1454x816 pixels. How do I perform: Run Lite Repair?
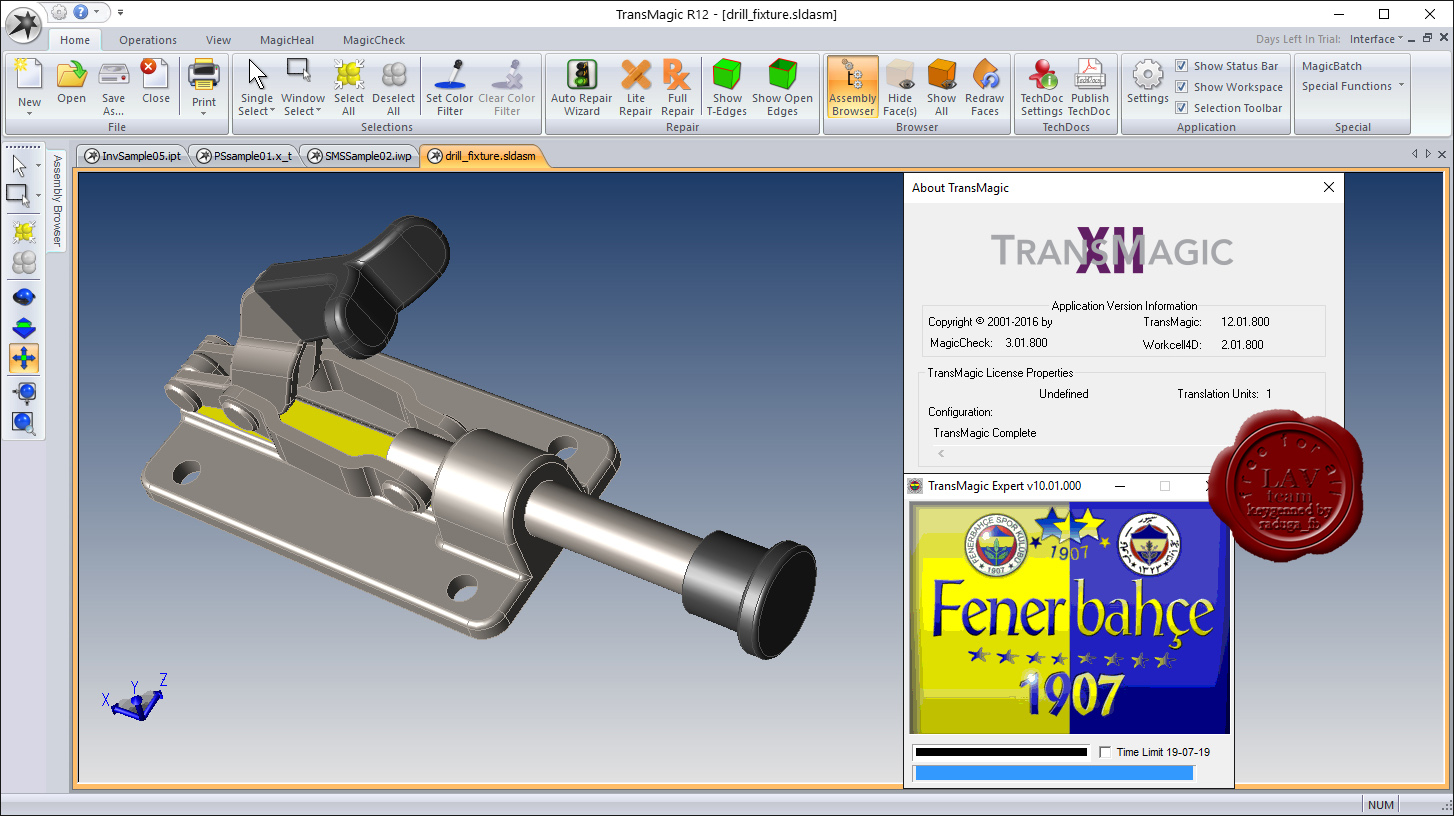pos(636,87)
